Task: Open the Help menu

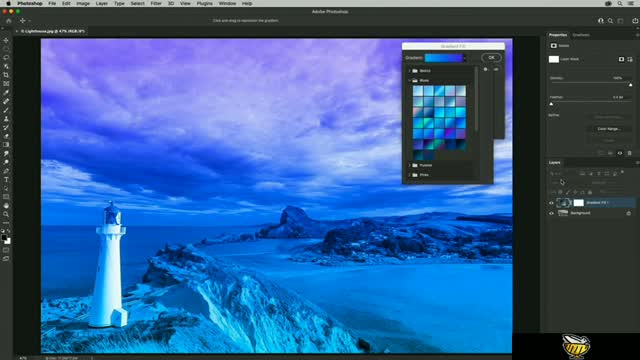Action: click(247, 3)
